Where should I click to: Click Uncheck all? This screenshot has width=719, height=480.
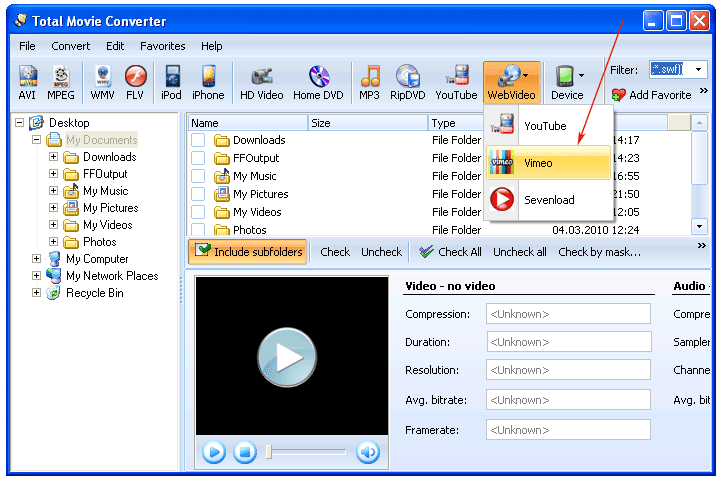[520, 252]
